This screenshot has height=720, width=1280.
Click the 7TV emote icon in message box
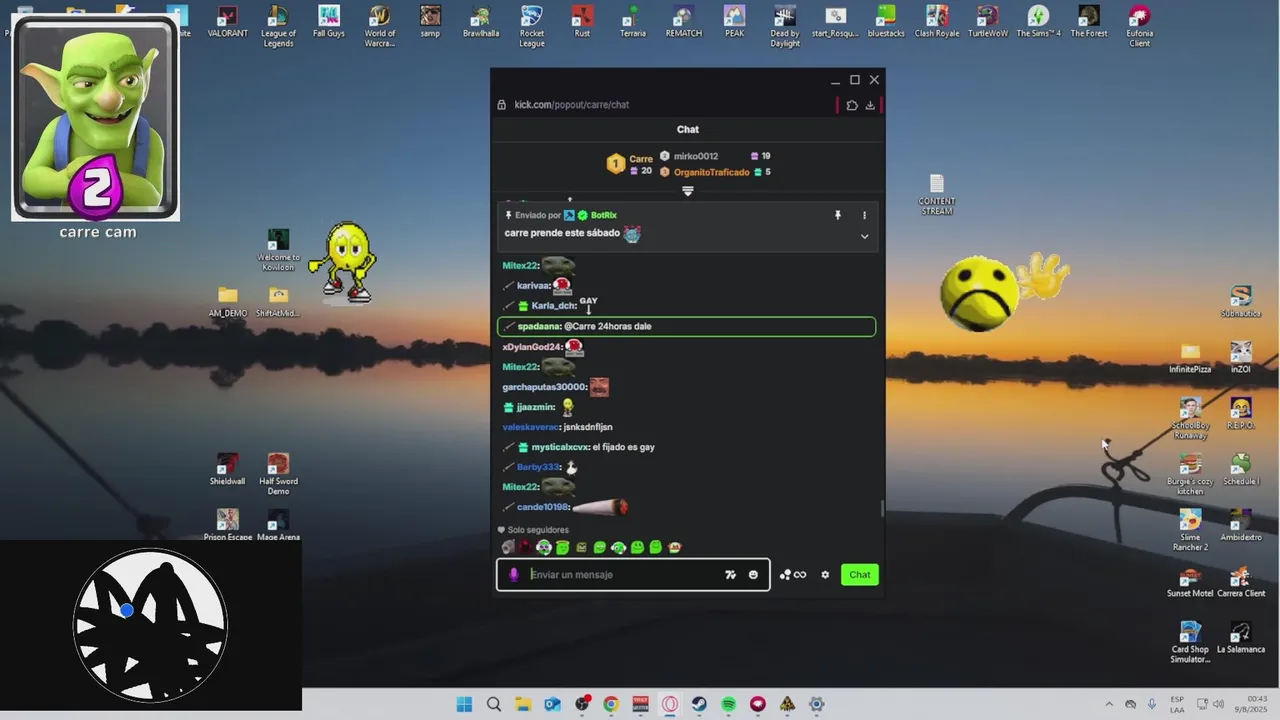click(731, 575)
